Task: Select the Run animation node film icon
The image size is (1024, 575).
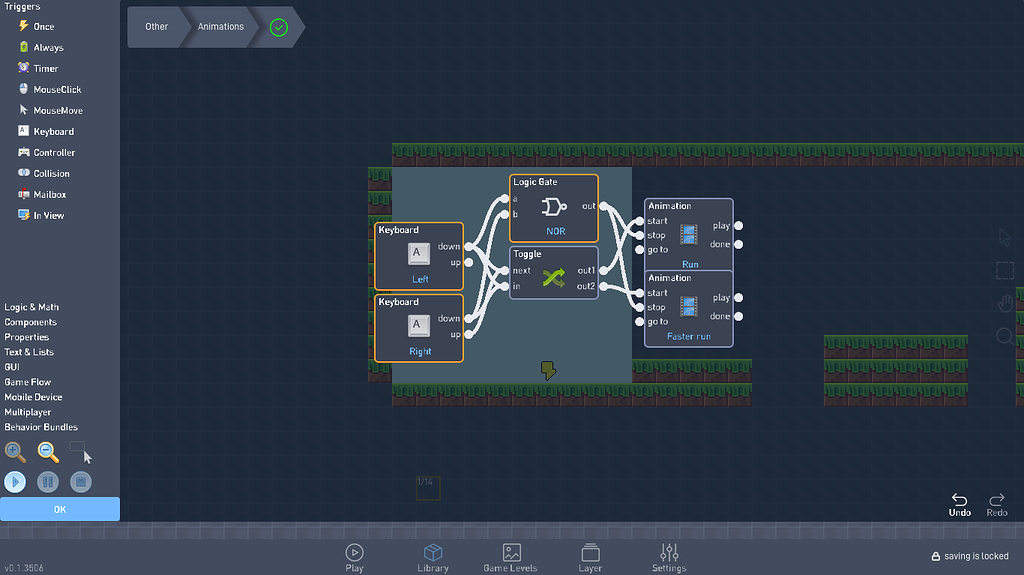Action: (688, 234)
